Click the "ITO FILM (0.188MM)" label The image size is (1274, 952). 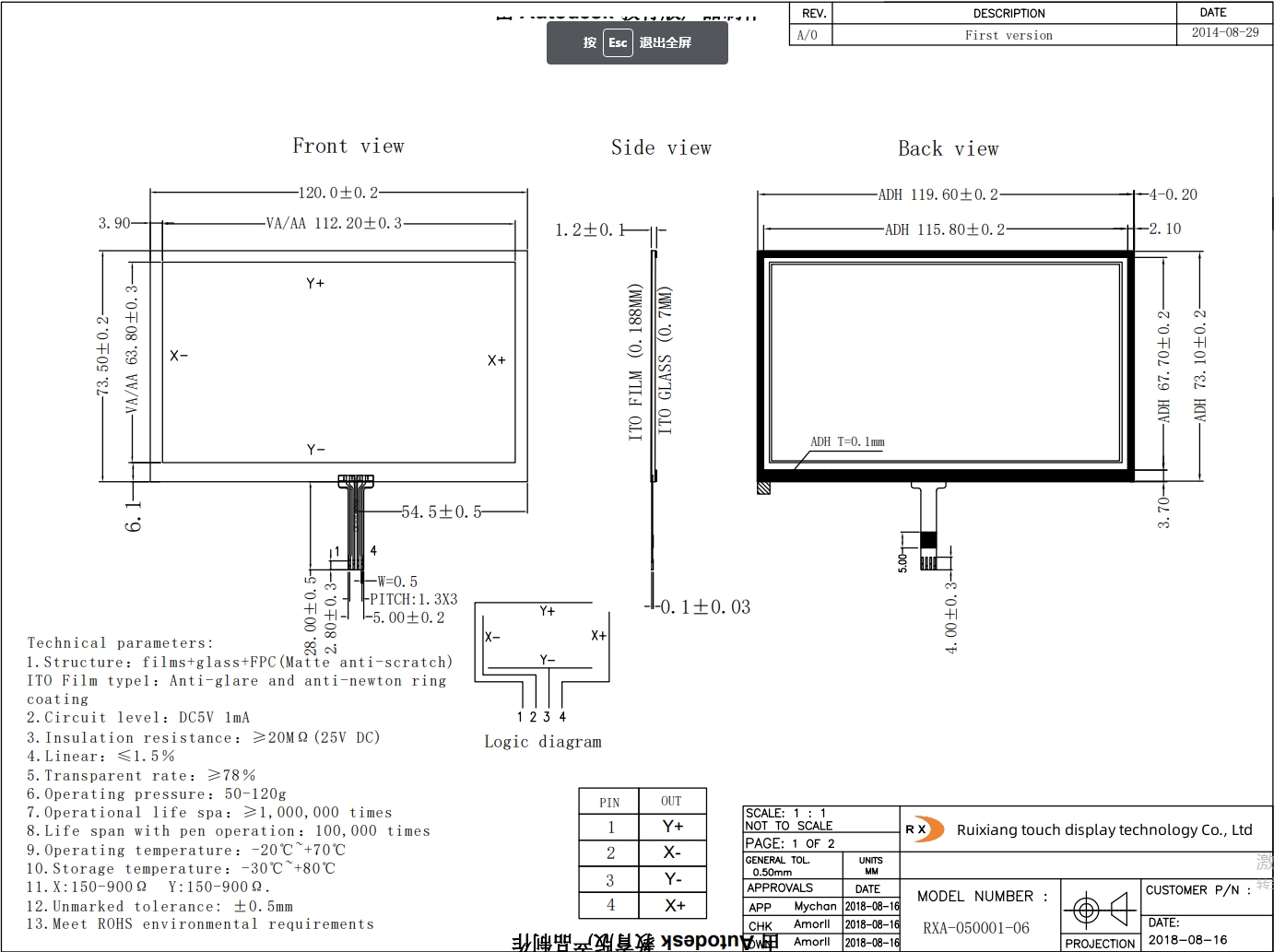coord(635,361)
